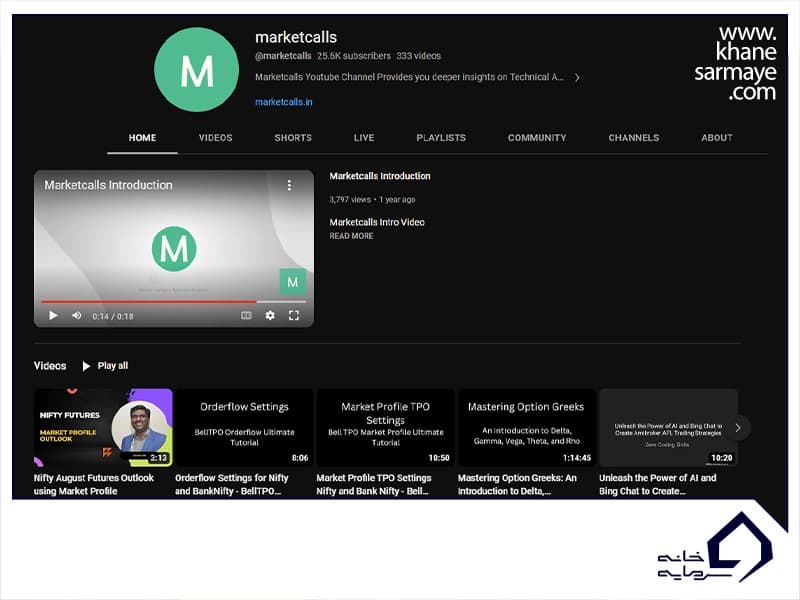Screen dimensions: 800x600
Task: Click the Marketcalls Youtube Channel description text
Action: click(409, 77)
